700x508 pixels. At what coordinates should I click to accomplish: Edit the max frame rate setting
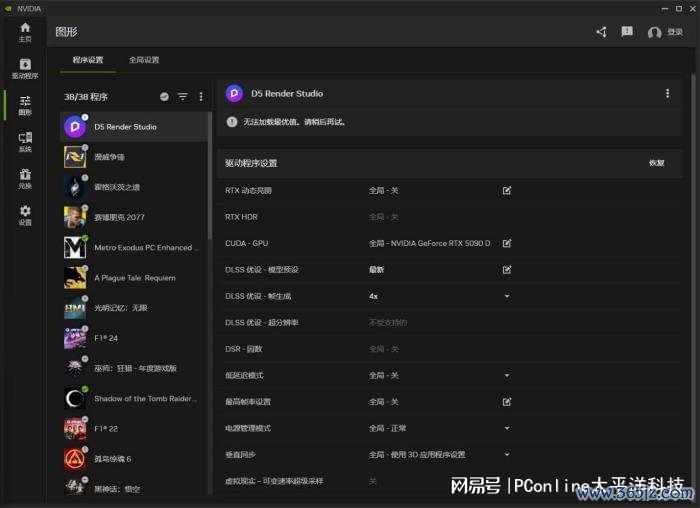507,402
